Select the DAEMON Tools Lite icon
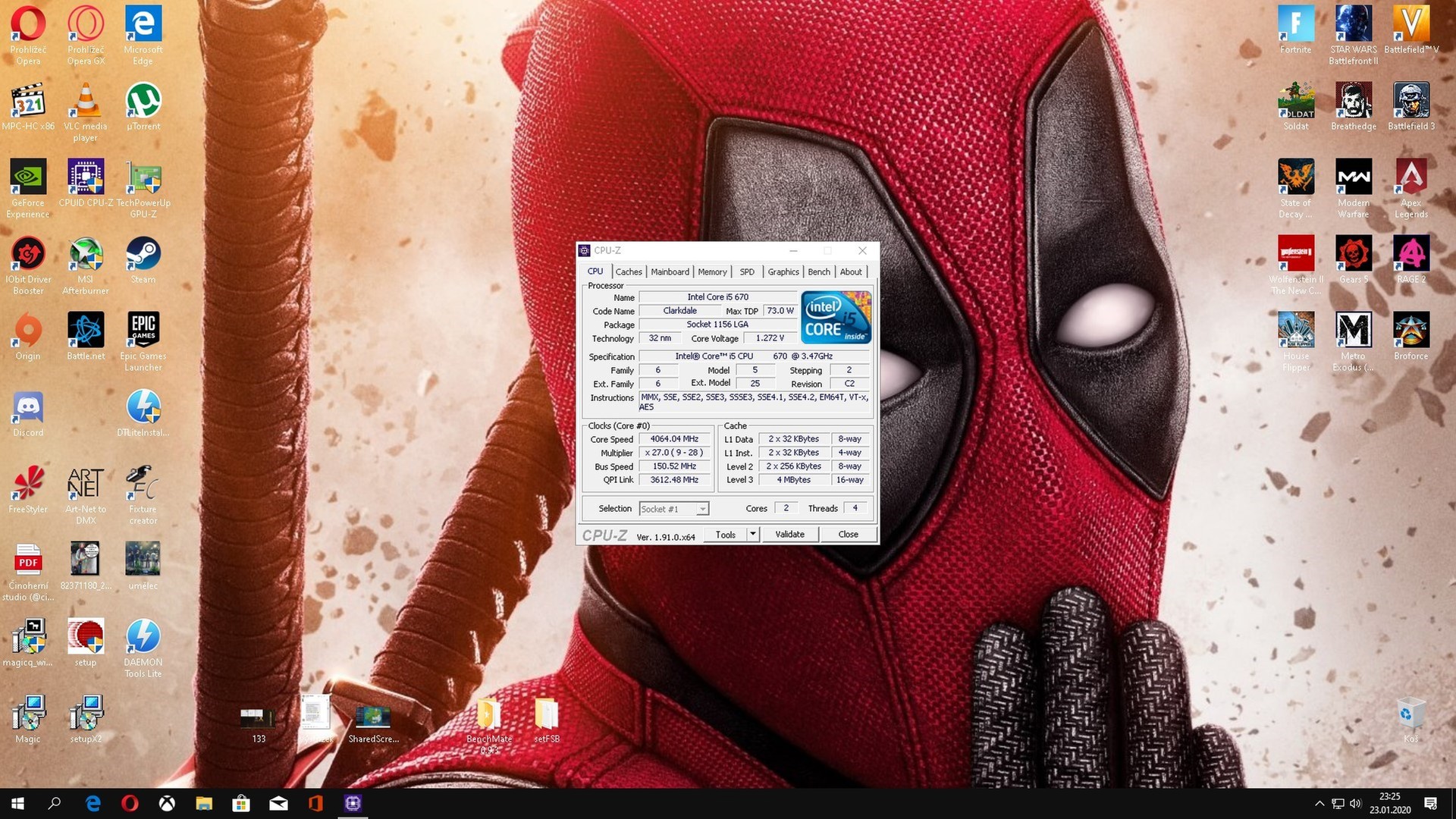 click(143, 648)
